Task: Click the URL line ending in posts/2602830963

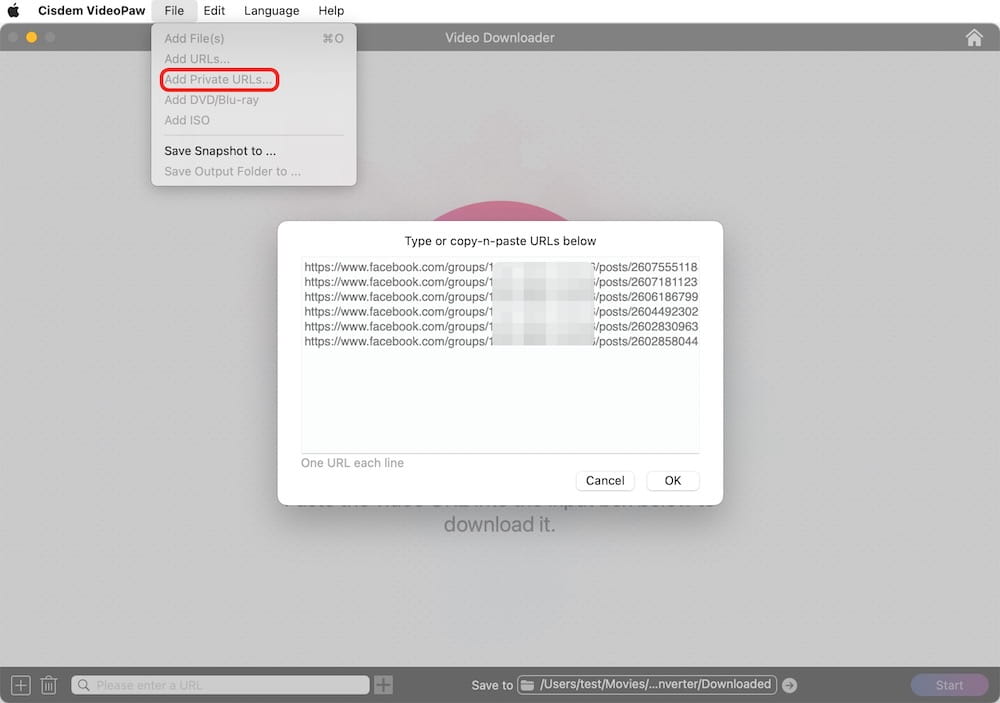Action: click(501, 326)
